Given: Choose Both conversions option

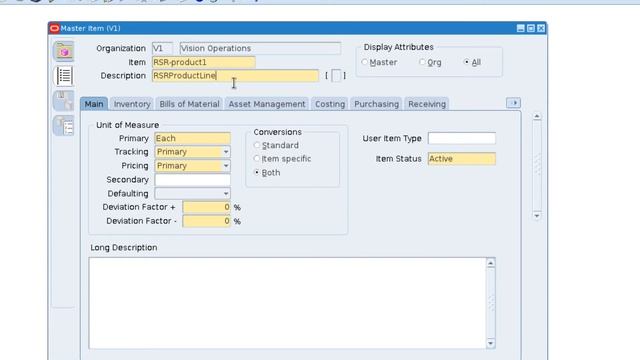Looking at the screenshot, I should click(257, 172).
